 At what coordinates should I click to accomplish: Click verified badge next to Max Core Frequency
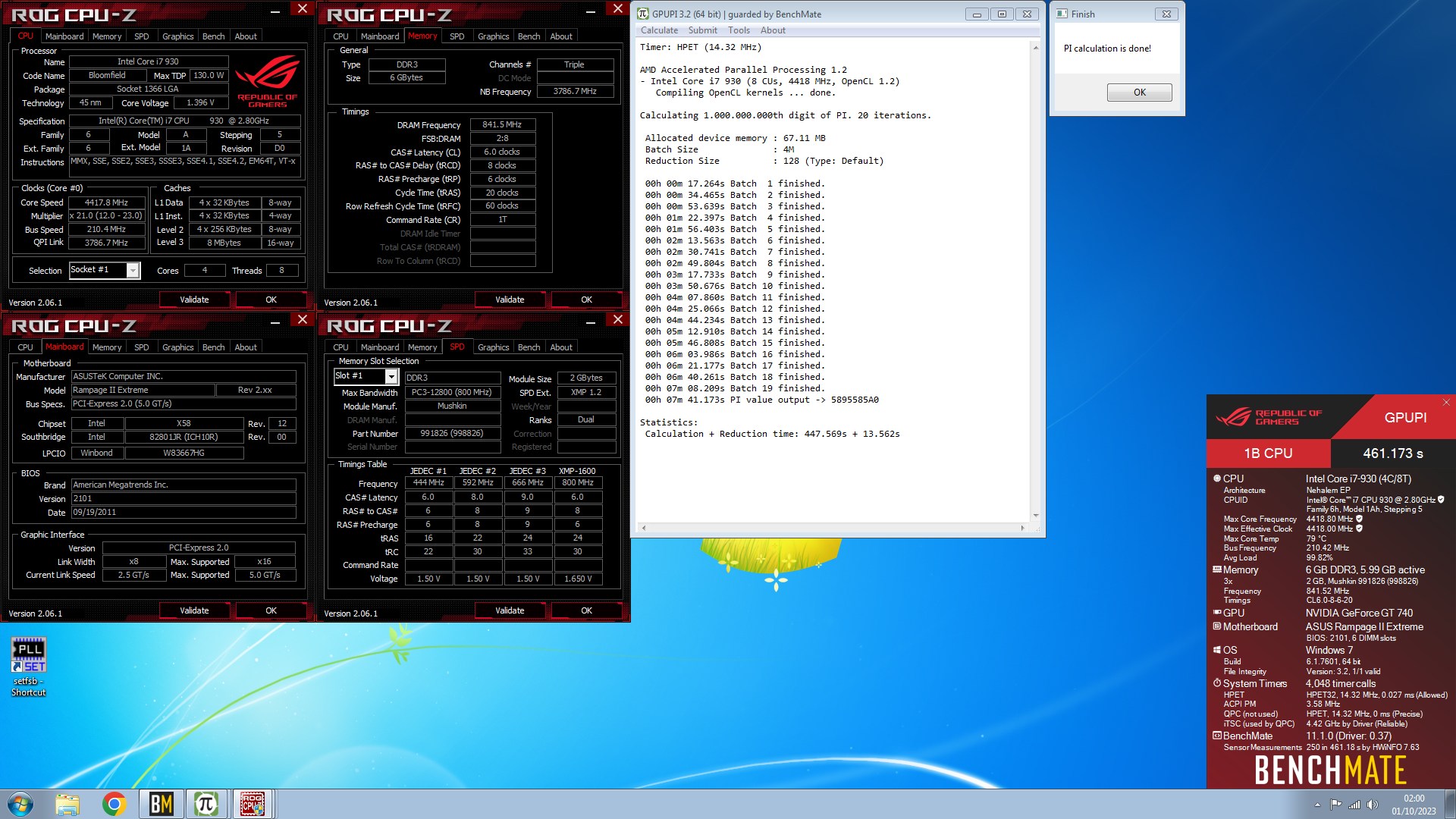[x=1359, y=519]
